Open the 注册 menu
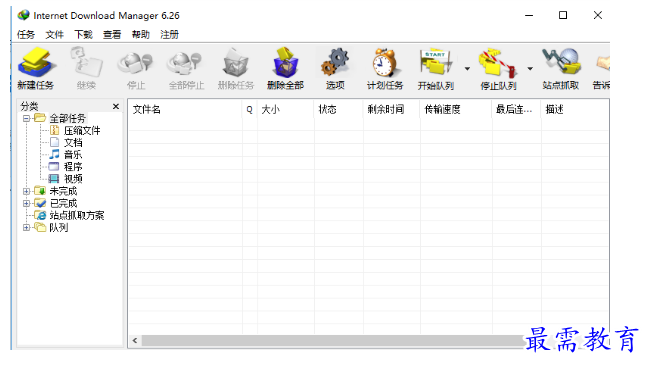This screenshot has width=647, height=371. [x=170, y=35]
